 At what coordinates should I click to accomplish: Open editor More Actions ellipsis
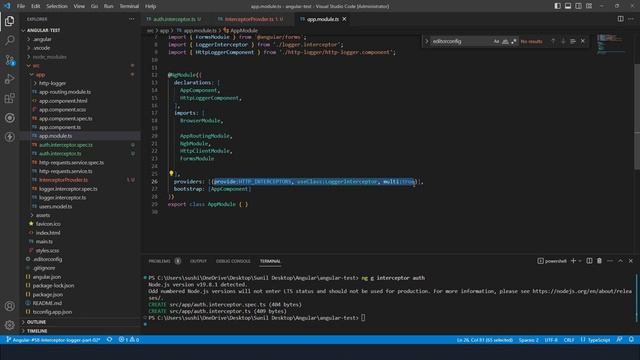click(x=631, y=19)
